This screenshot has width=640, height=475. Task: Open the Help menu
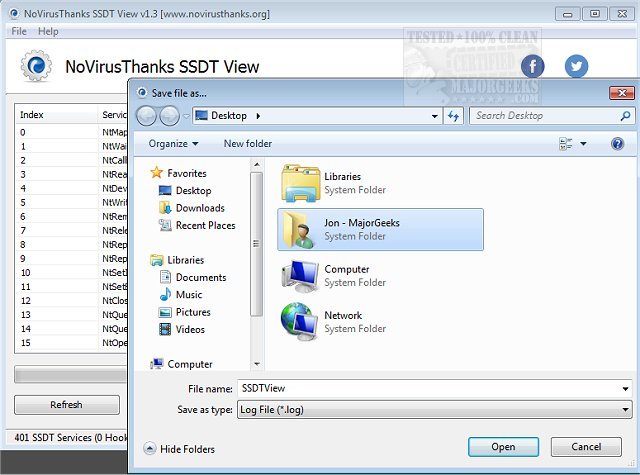pyautogui.click(x=48, y=31)
